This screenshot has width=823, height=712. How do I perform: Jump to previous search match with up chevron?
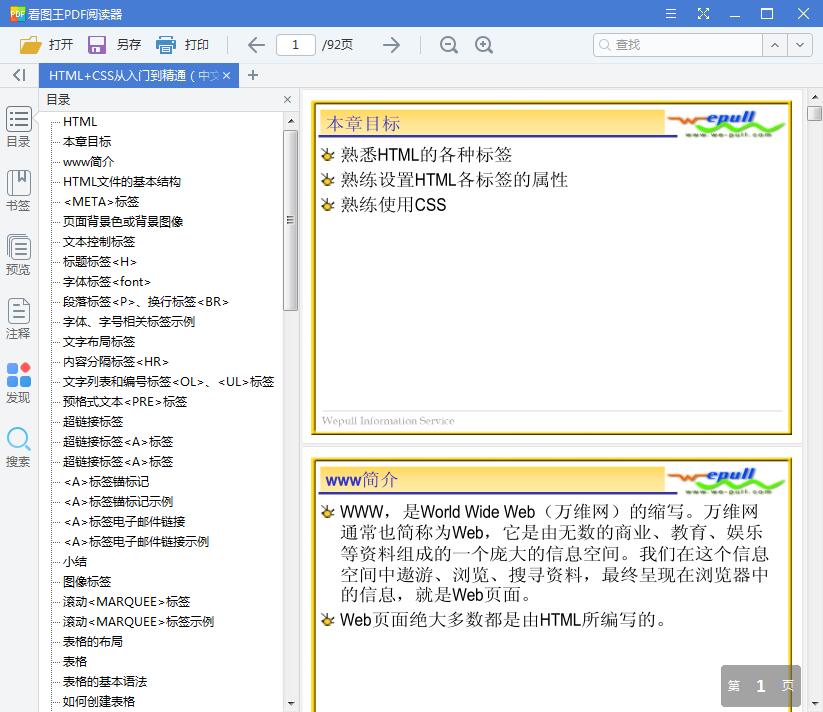pos(776,45)
